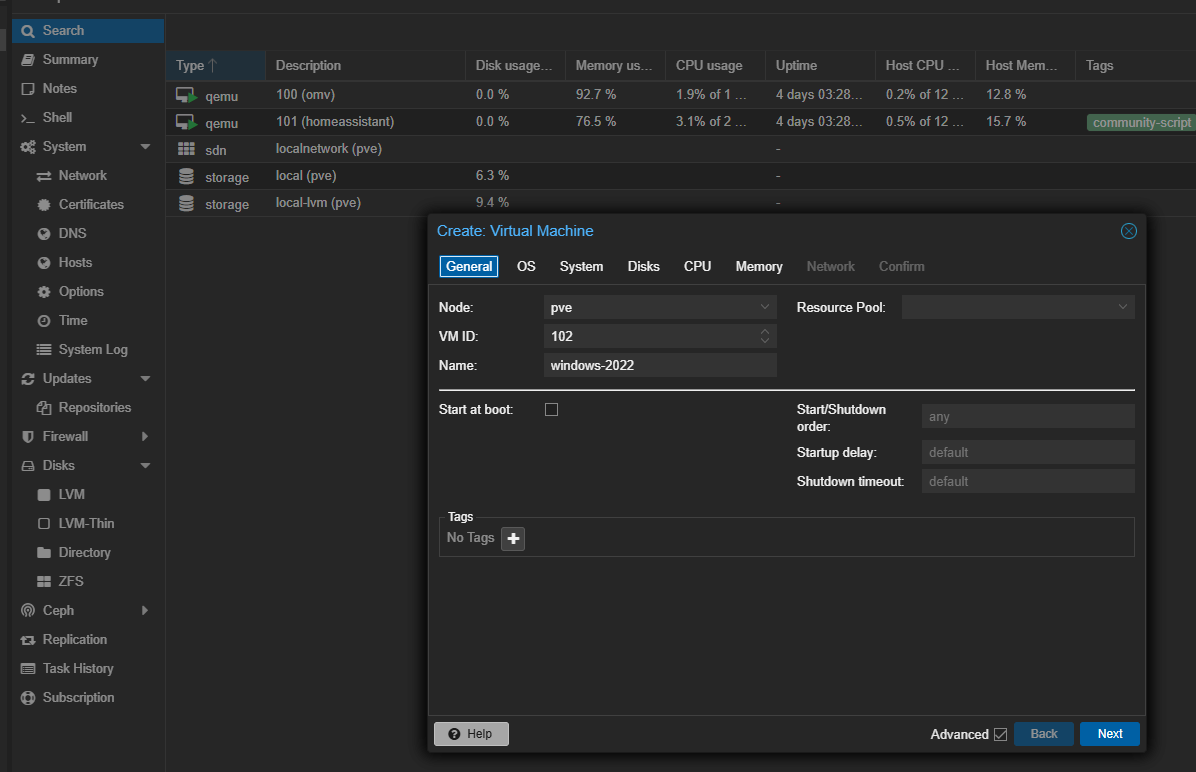Collapse the System section arrow in sidebar
This screenshot has height=772, width=1196.
(x=145, y=147)
